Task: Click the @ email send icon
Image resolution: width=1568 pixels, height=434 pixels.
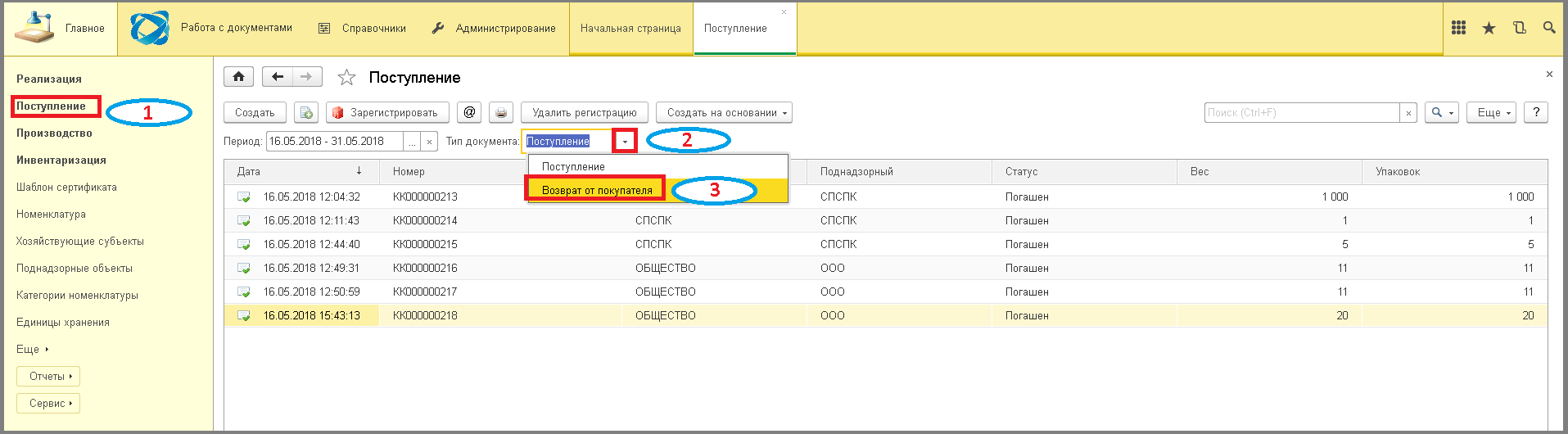Action: point(469,113)
